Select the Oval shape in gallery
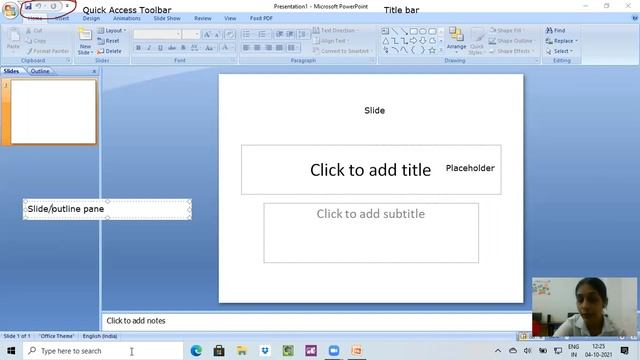Image resolution: width=640 pixels, height=360 pixels. point(423,31)
